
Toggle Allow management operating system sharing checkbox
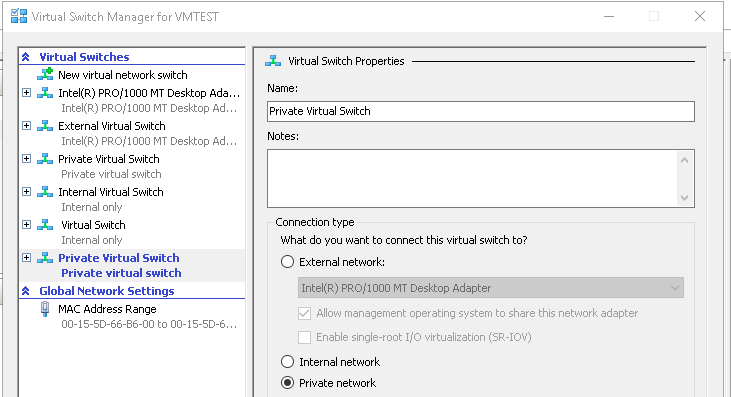pyautogui.click(x=304, y=313)
